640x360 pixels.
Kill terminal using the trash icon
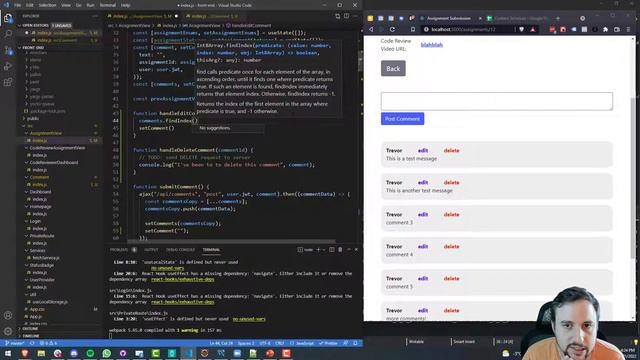(x=340, y=249)
